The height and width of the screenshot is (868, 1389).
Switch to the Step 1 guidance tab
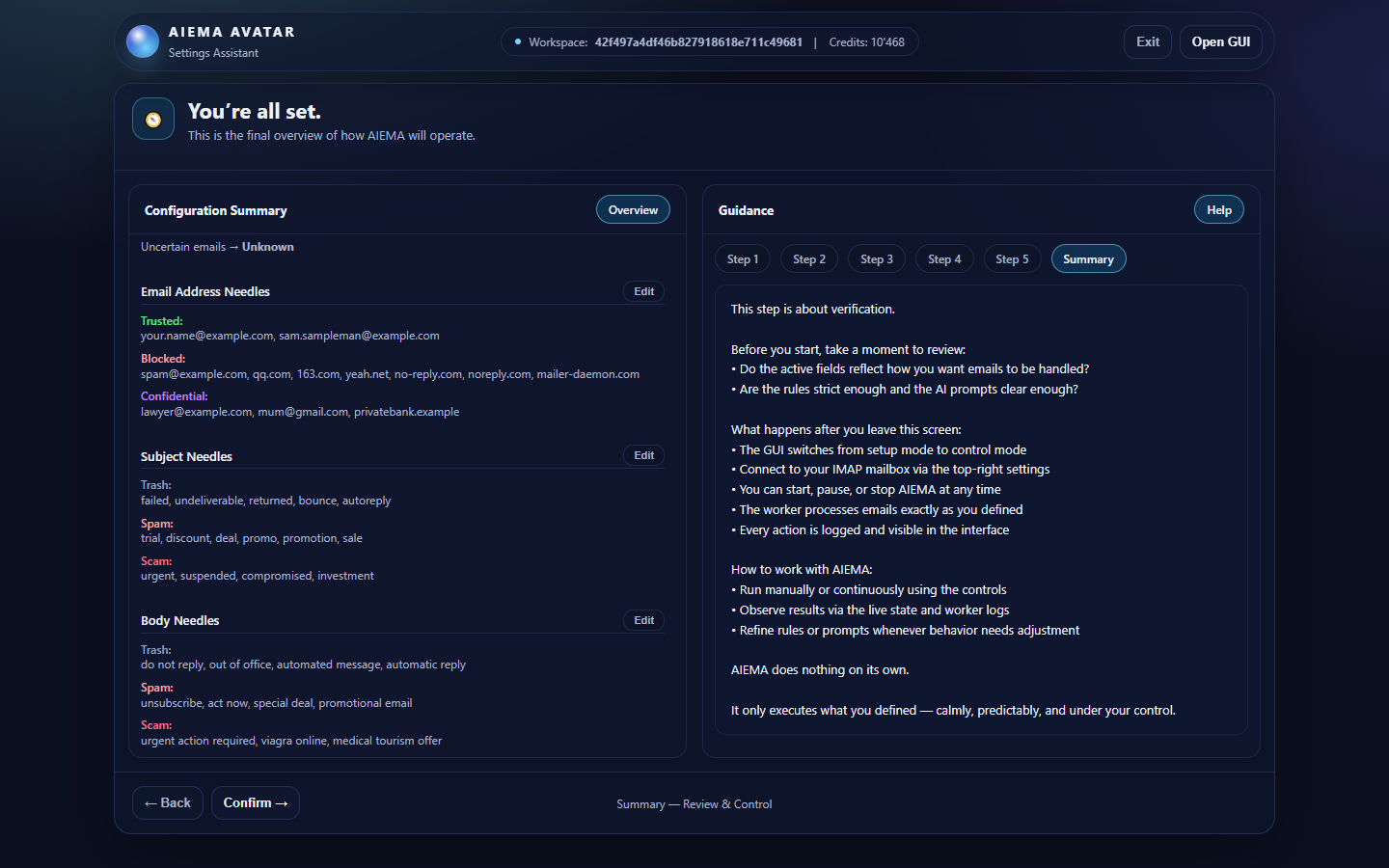tap(743, 259)
